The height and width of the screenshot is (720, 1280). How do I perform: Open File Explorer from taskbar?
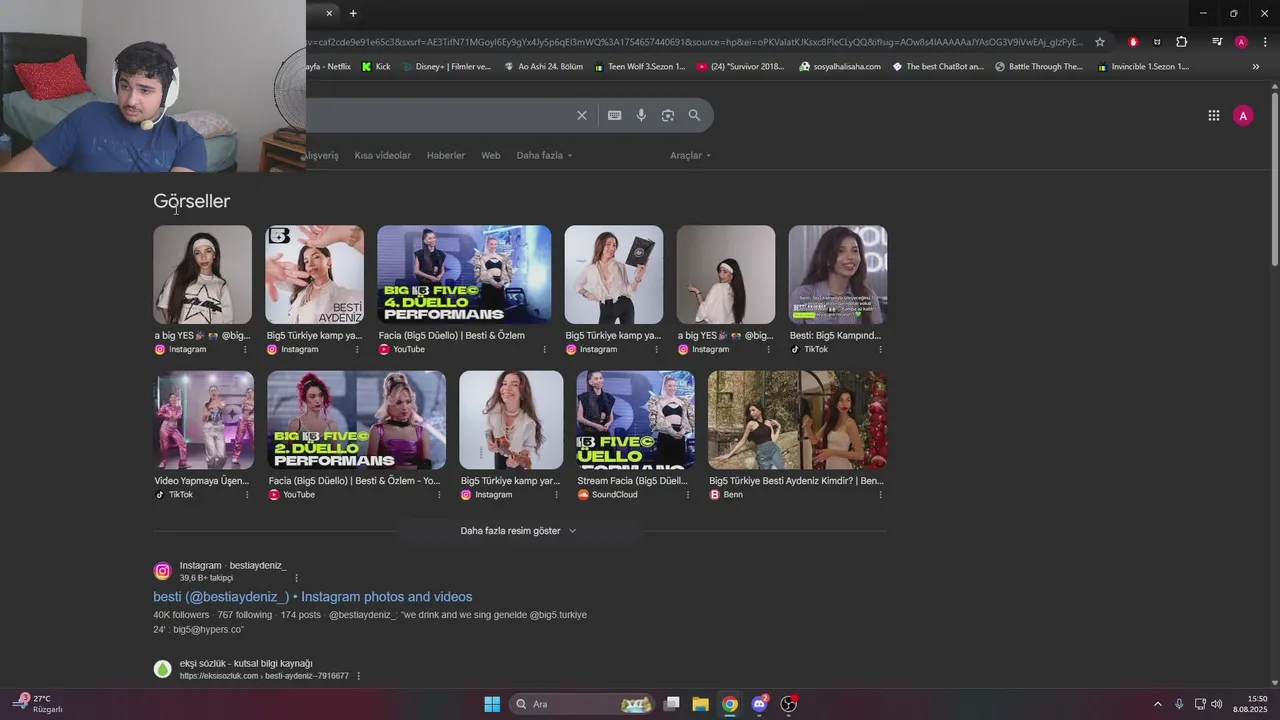click(x=701, y=704)
